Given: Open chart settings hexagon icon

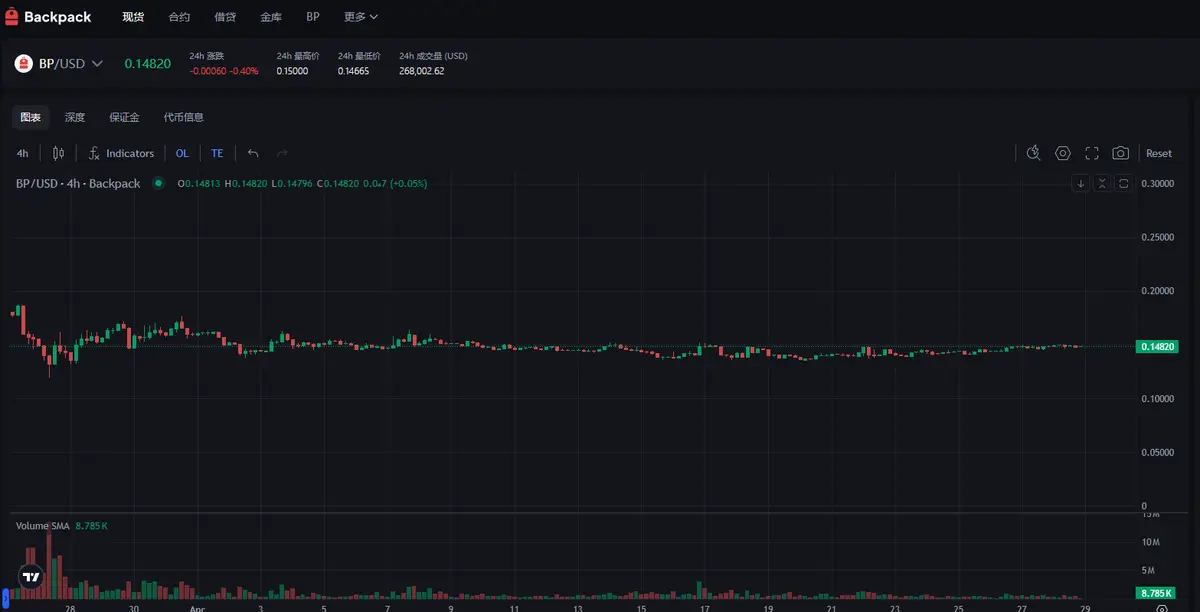Looking at the screenshot, I should (x=1063, y=153).
